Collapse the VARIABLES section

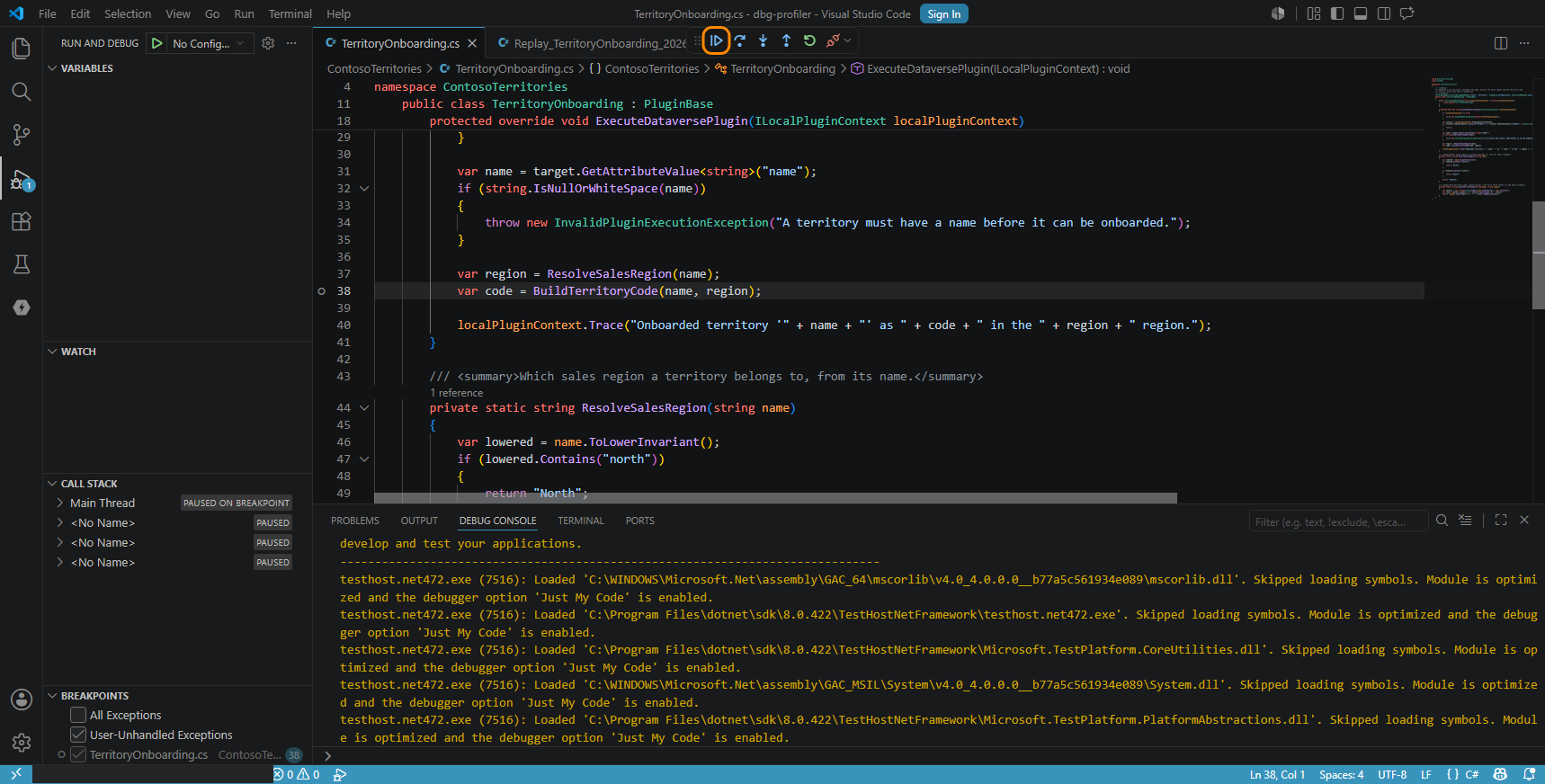52,68
